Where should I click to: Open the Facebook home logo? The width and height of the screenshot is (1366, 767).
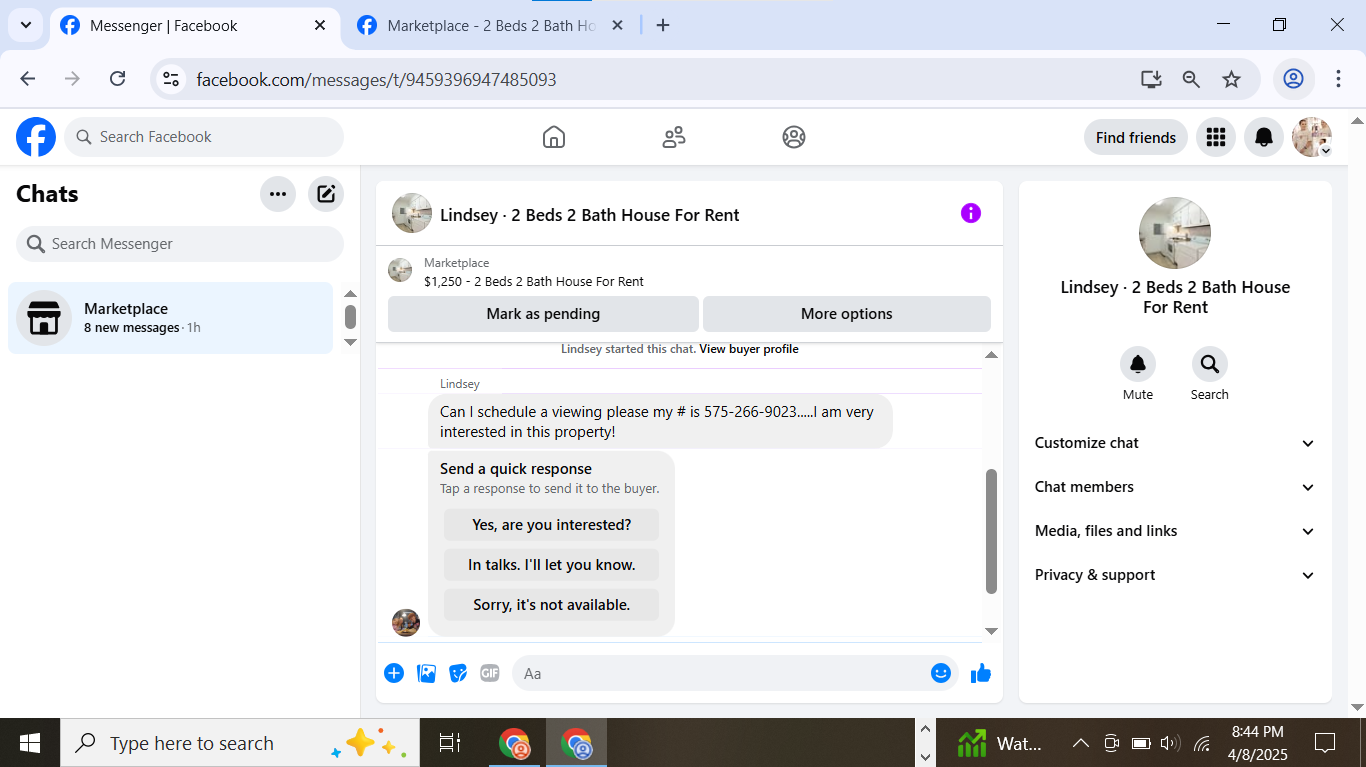click(36, 137)
